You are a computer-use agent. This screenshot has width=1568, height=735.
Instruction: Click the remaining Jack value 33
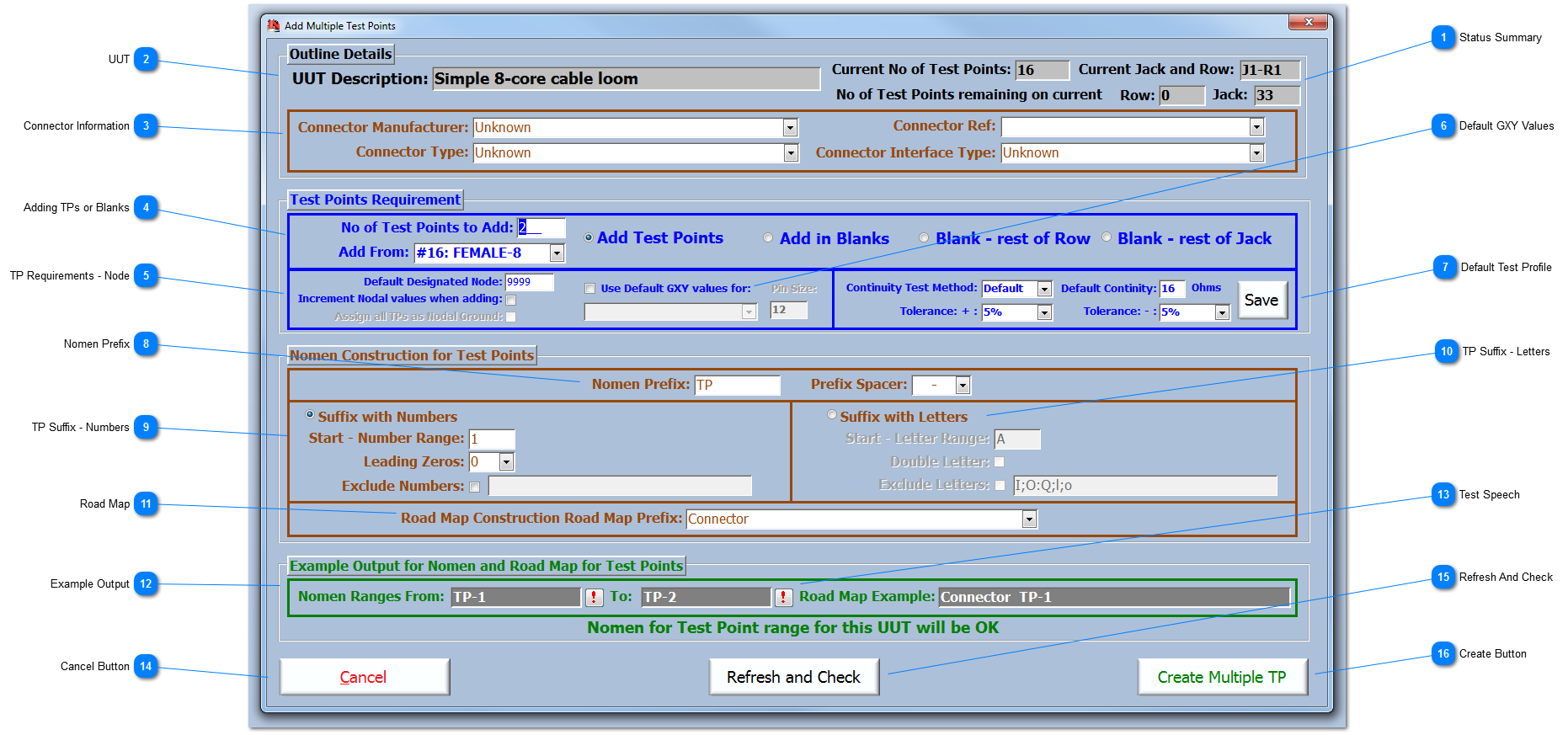[x=1277, y=96]
